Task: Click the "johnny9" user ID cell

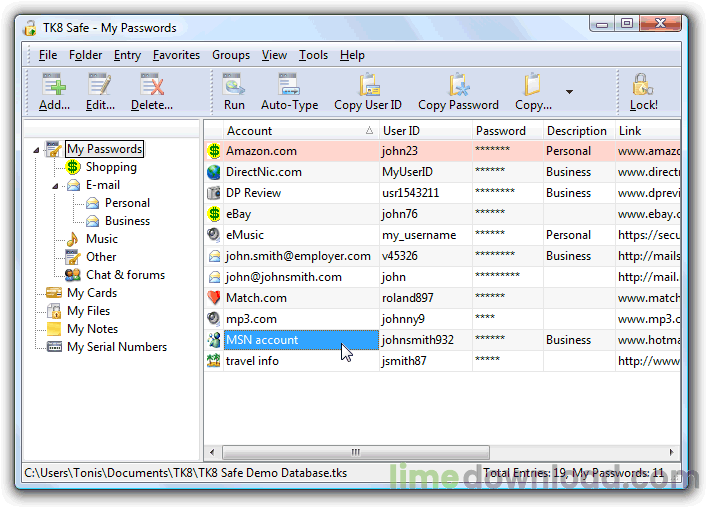Action: (x=426, y=319)
